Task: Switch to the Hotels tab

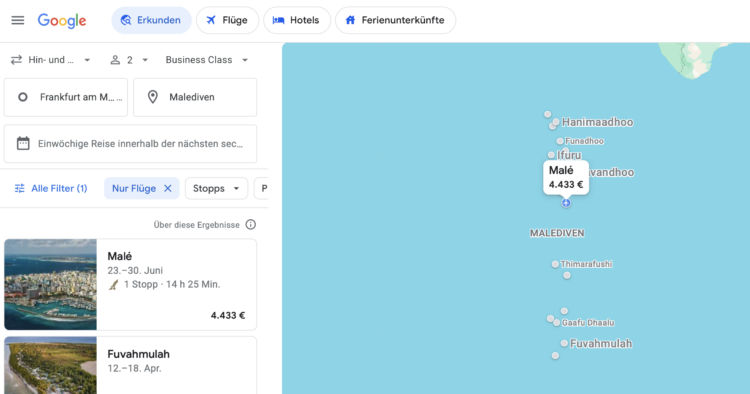Action: pyautogui.click(x=297, y=20)
